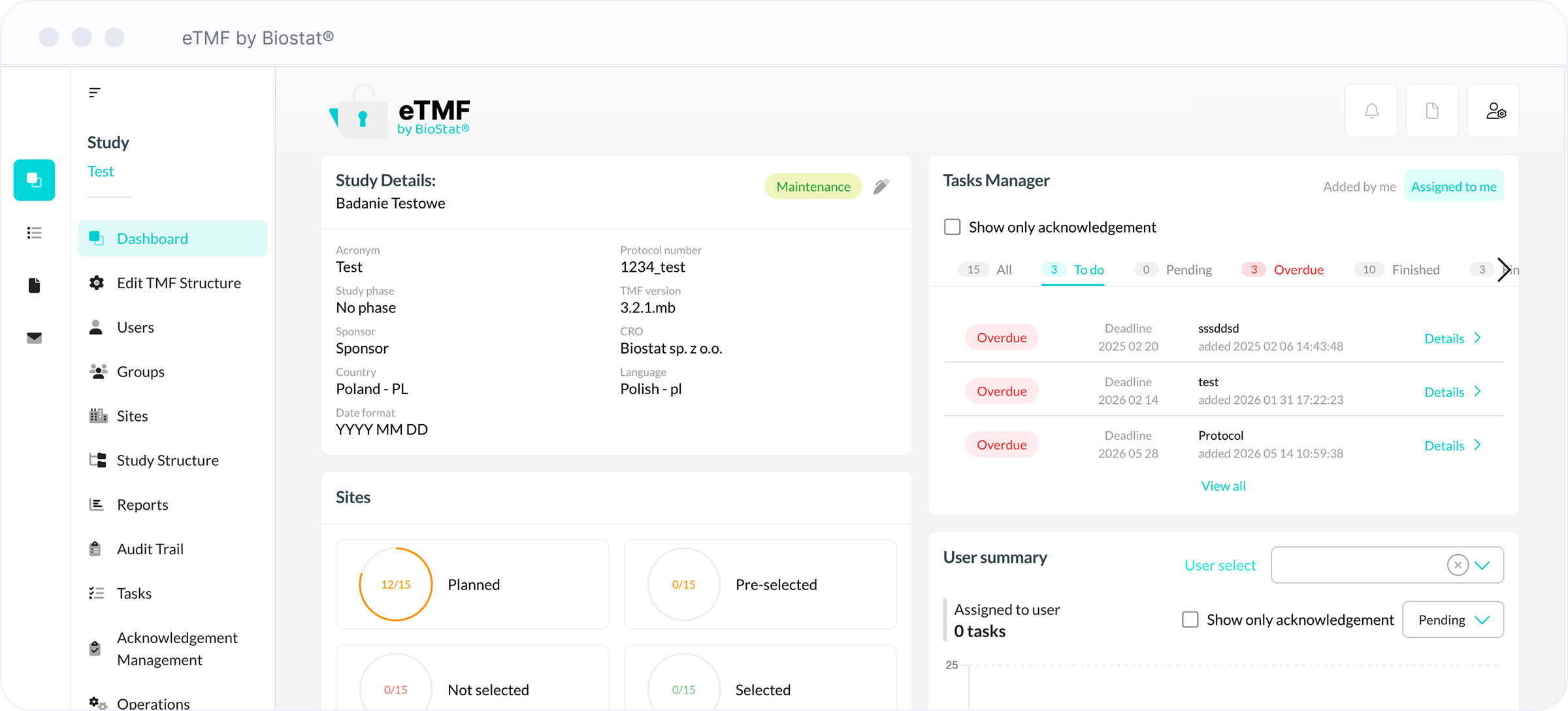
Task: Click the Audit Trail clipboard icon
Action: tap(95, 549)
